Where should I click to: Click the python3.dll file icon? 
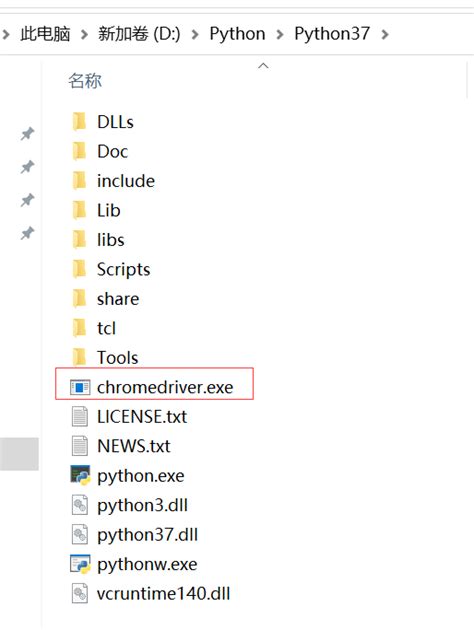tap(80, 505)
